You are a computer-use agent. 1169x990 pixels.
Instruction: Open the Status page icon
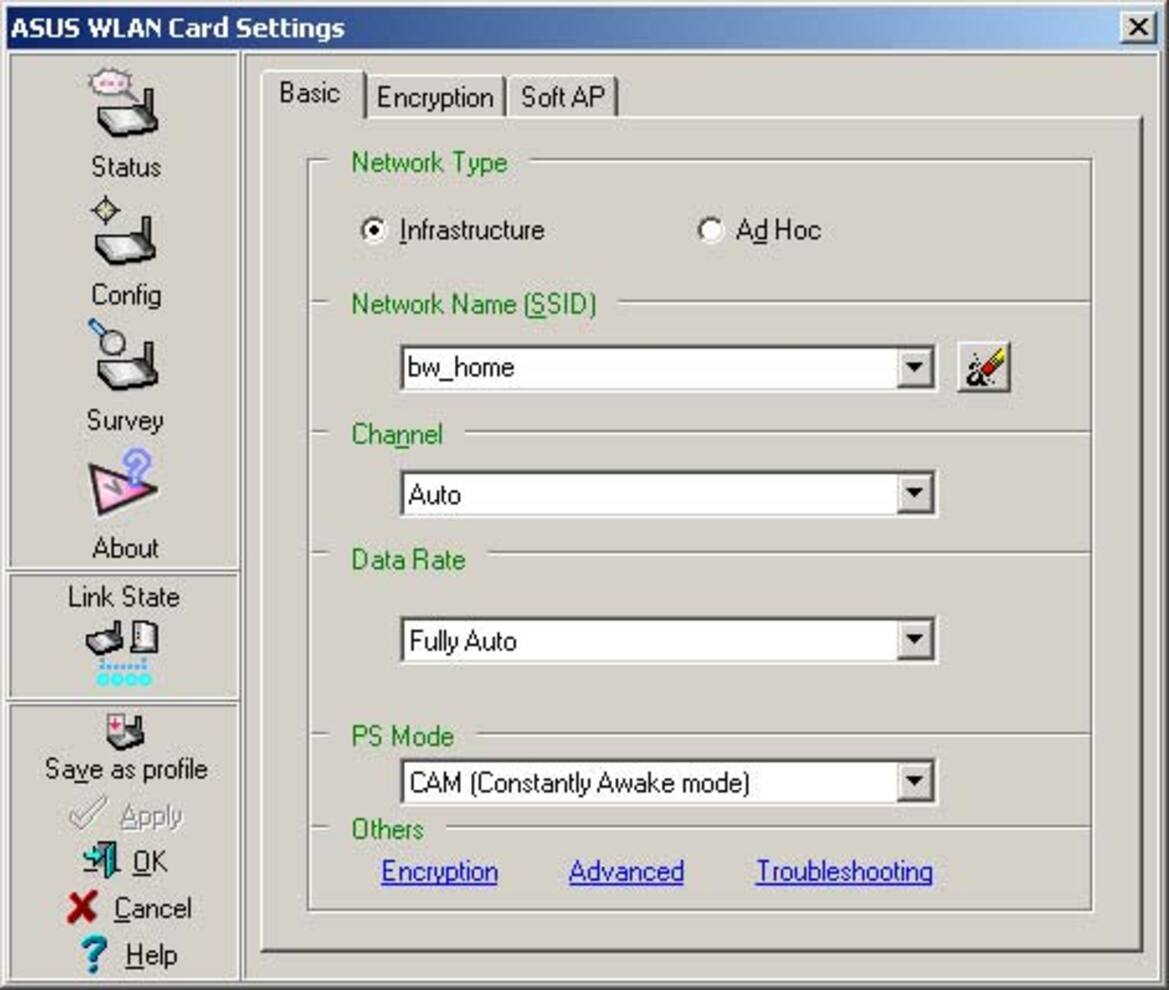tap(125, 104)
